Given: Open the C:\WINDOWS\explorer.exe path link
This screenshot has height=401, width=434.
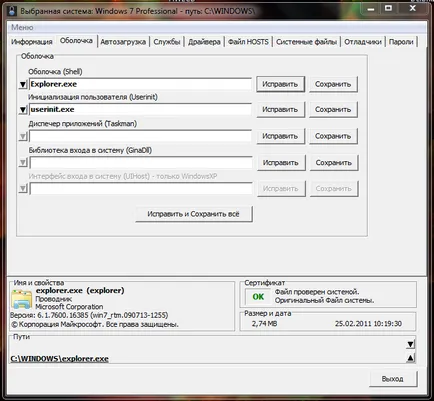Looking at the screenshot, I should coord(60,359).
